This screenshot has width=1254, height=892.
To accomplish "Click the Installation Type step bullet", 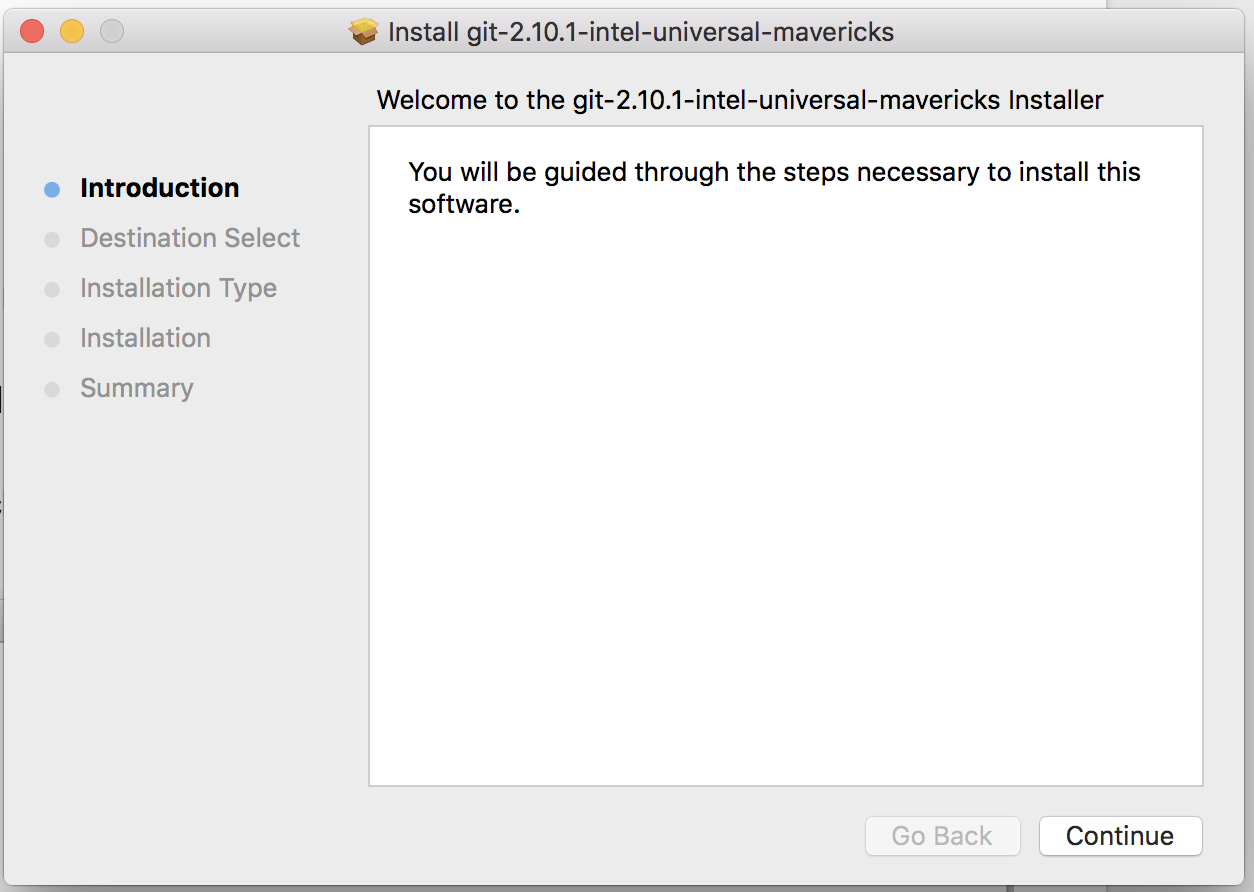I will 52,289.
